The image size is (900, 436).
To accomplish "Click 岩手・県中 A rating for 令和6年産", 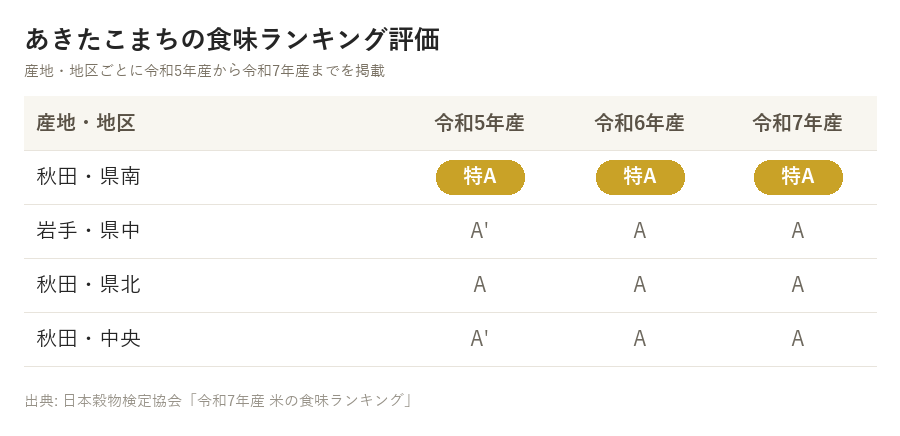I will coord(639,231).
